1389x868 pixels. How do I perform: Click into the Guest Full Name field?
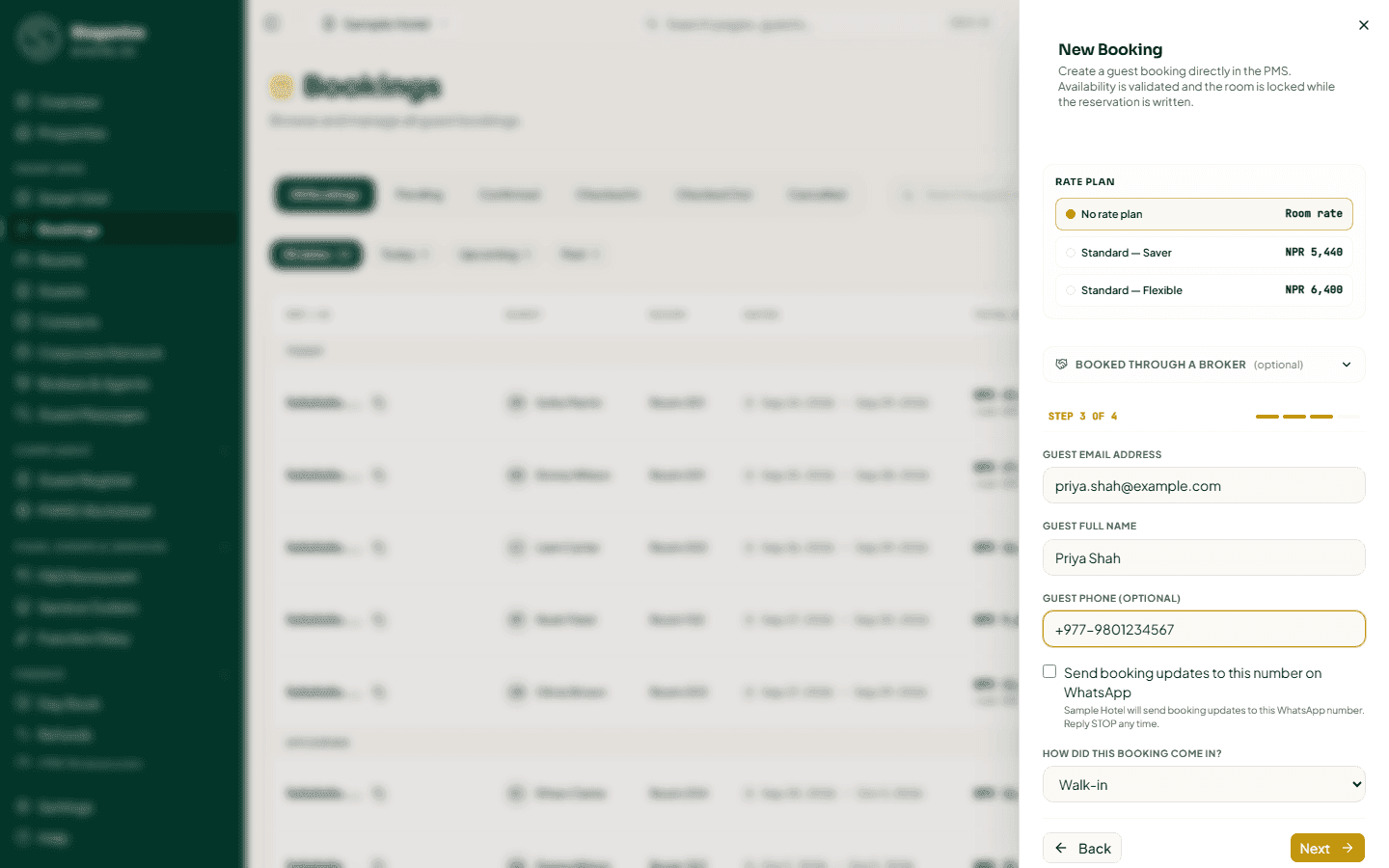(1204, 557)
